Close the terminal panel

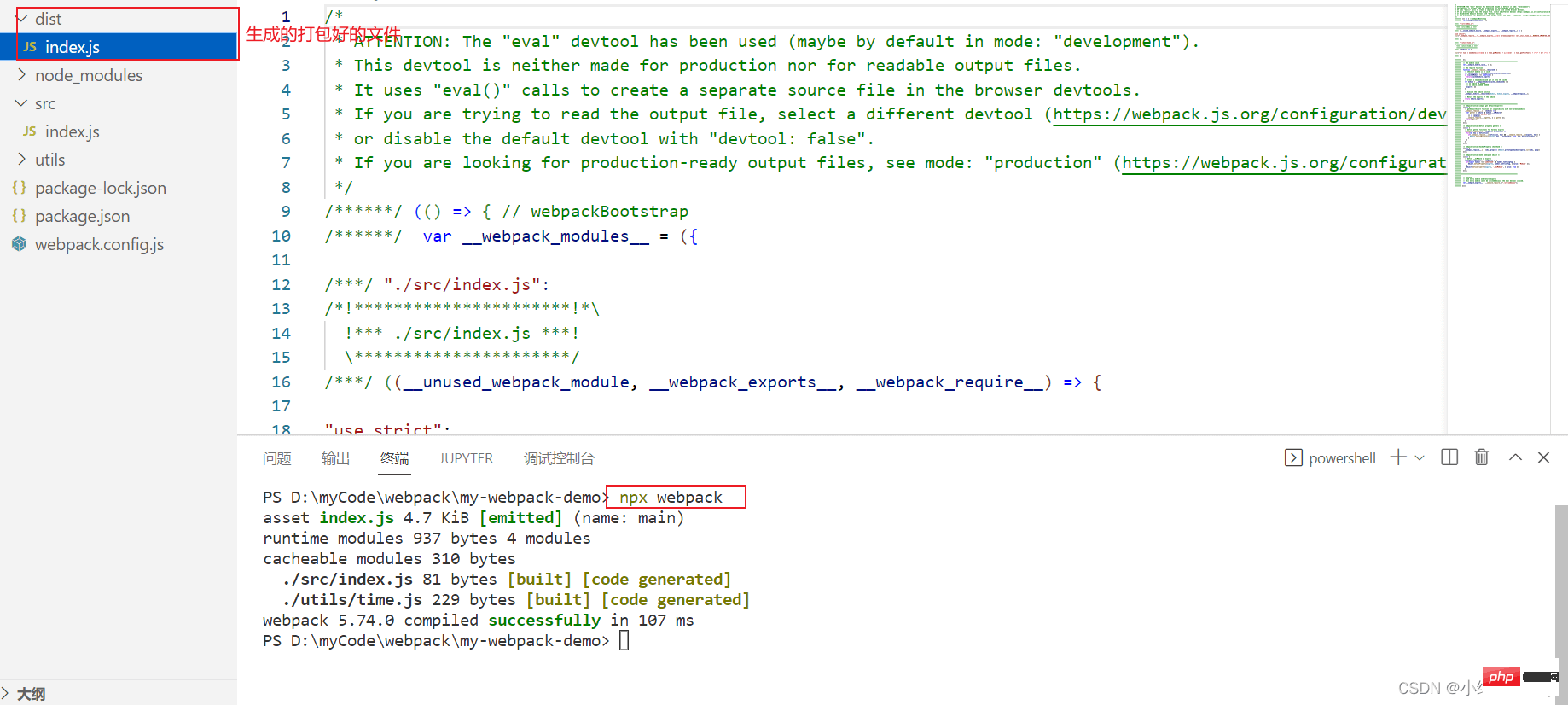point(1543,457)
